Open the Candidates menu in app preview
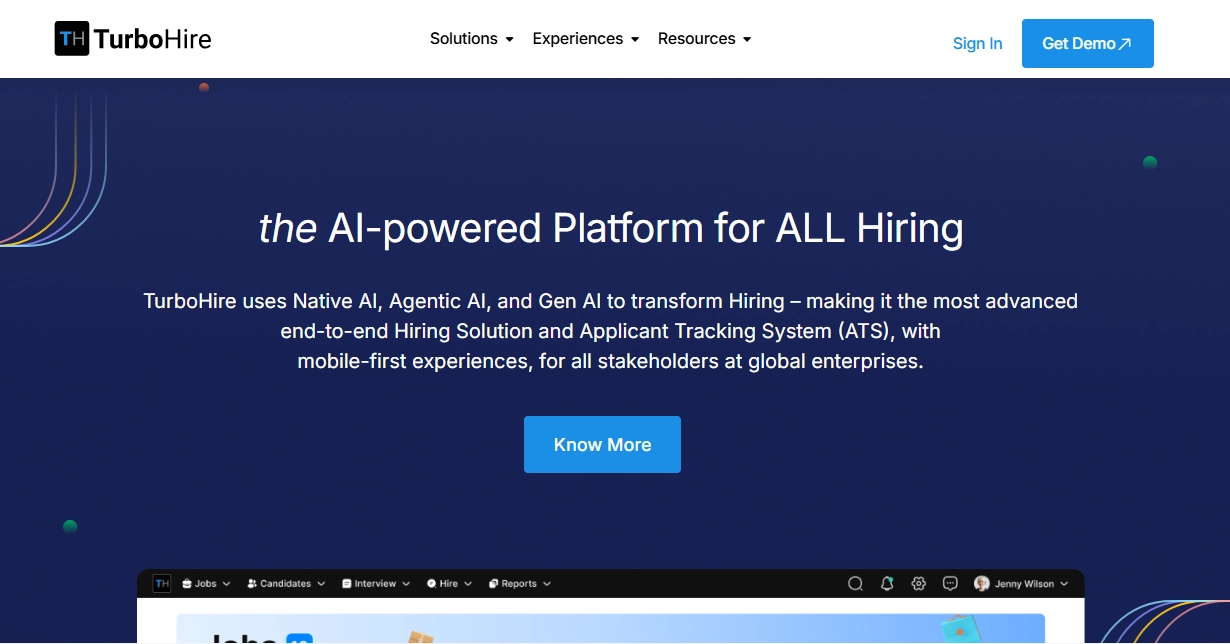 click(x=286, y=584)
